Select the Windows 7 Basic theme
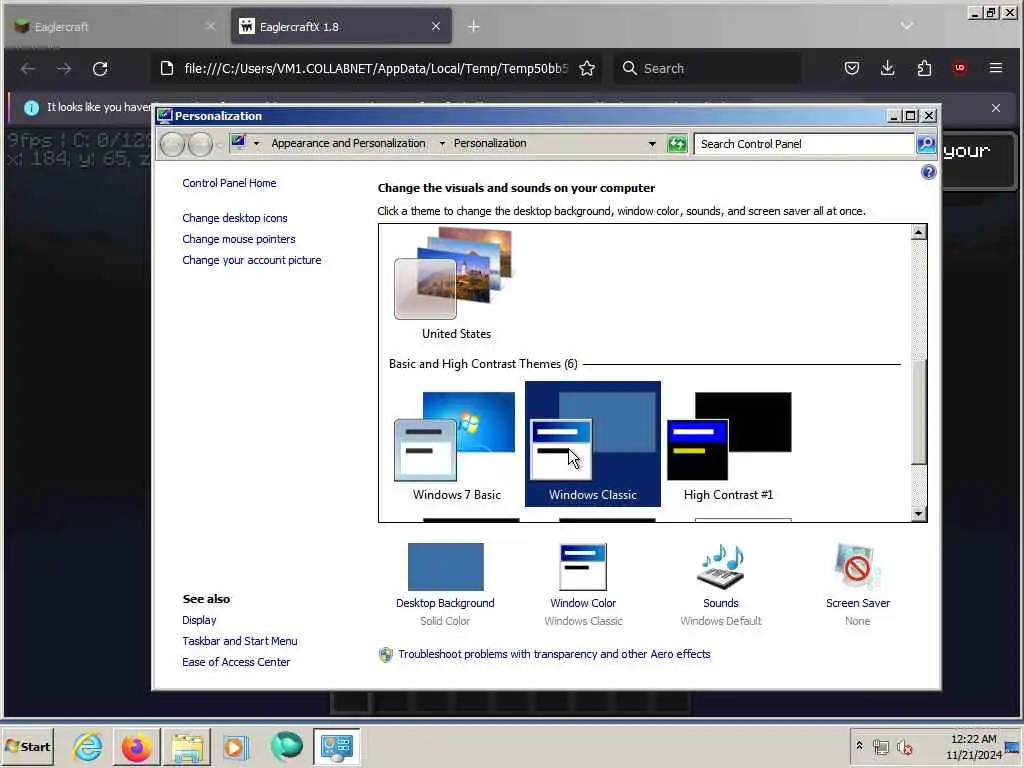This screenshot has height=768, width=1024. coord(456,445)
